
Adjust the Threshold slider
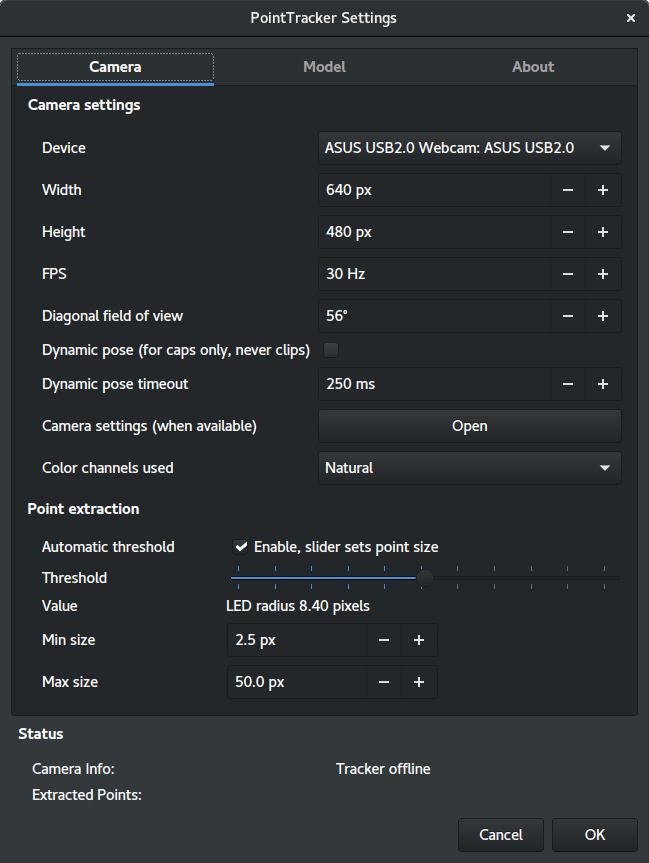coord(424,577)
